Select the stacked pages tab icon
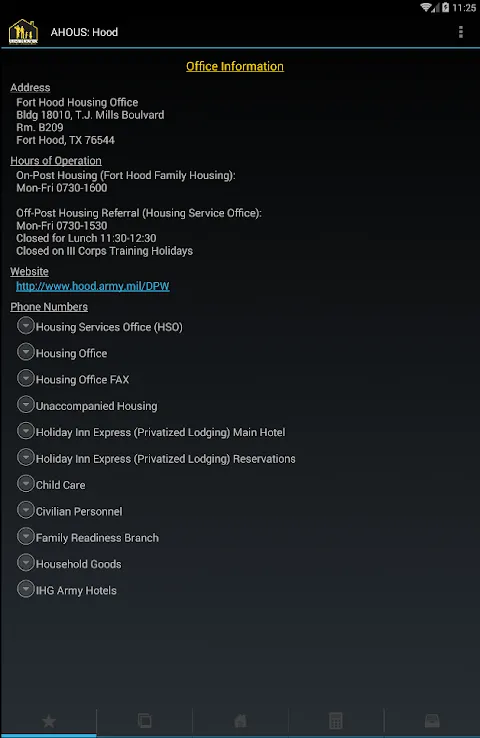 coord(144,721)
